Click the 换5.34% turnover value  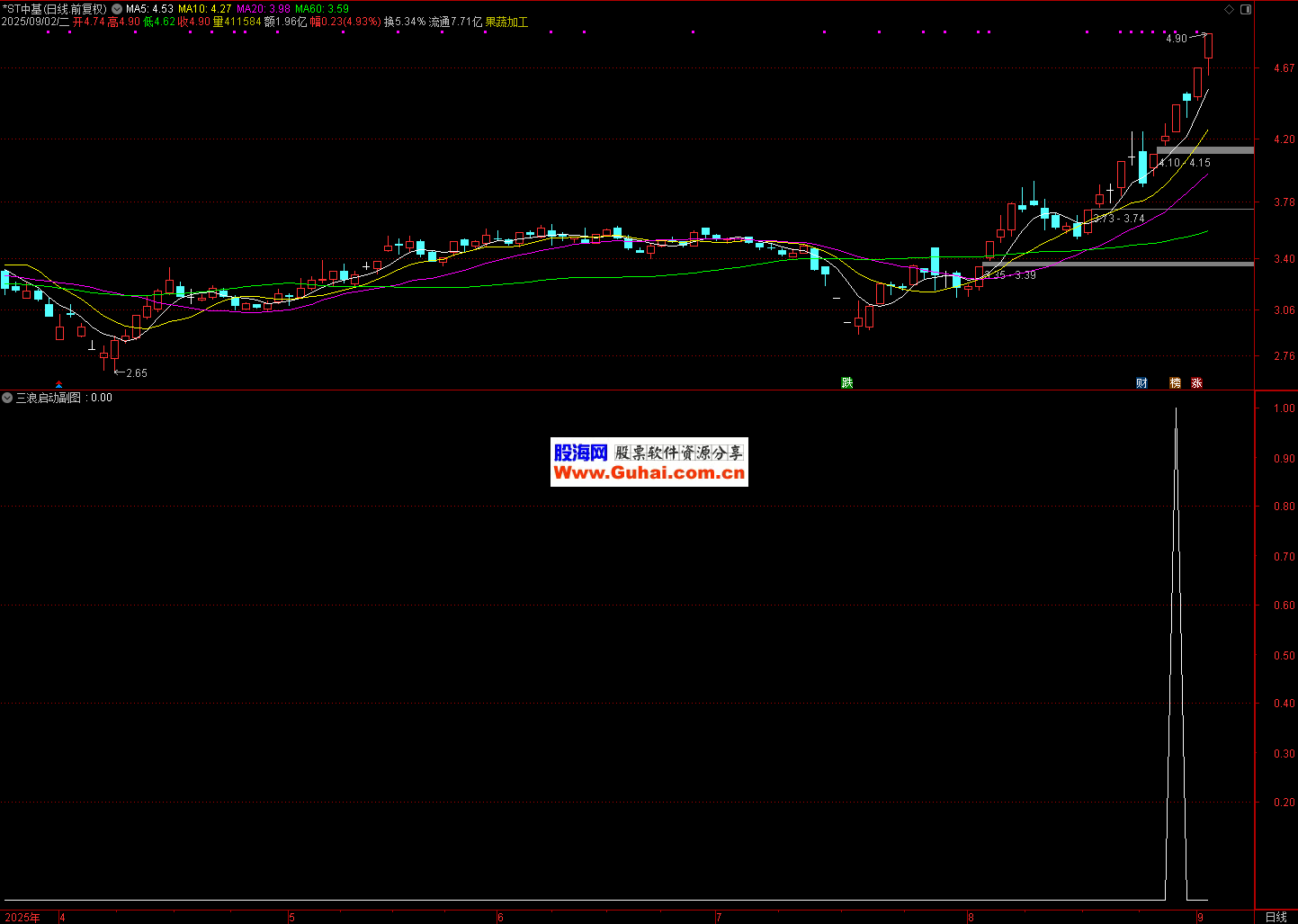pyautogui.click(x=405, y=22)
